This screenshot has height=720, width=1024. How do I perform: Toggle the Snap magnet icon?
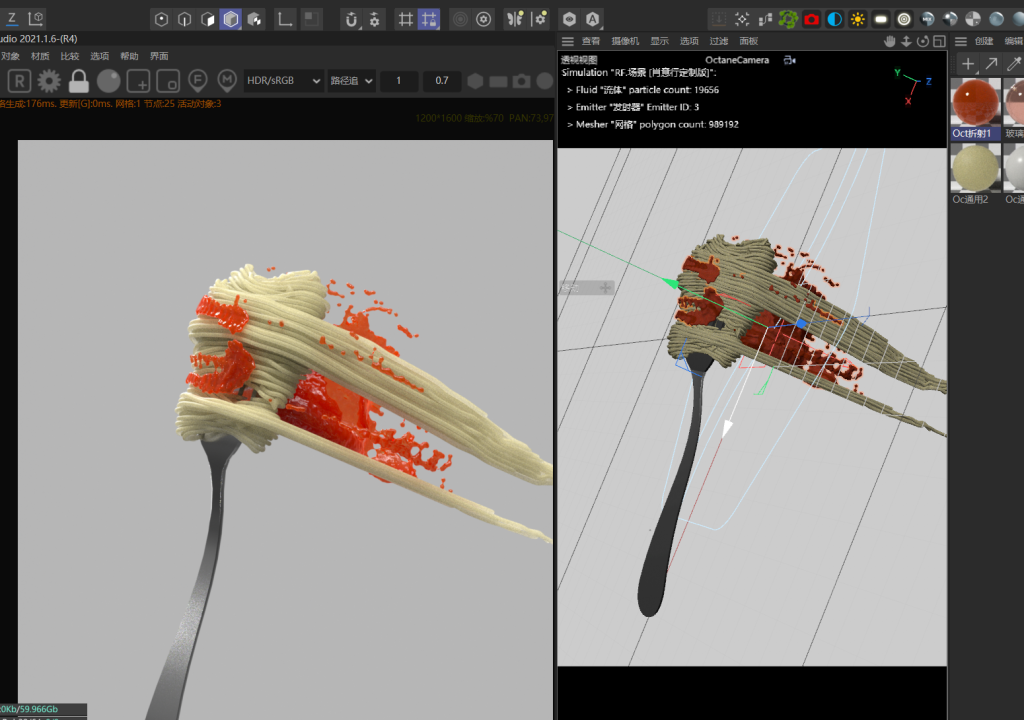click(351, 20)
